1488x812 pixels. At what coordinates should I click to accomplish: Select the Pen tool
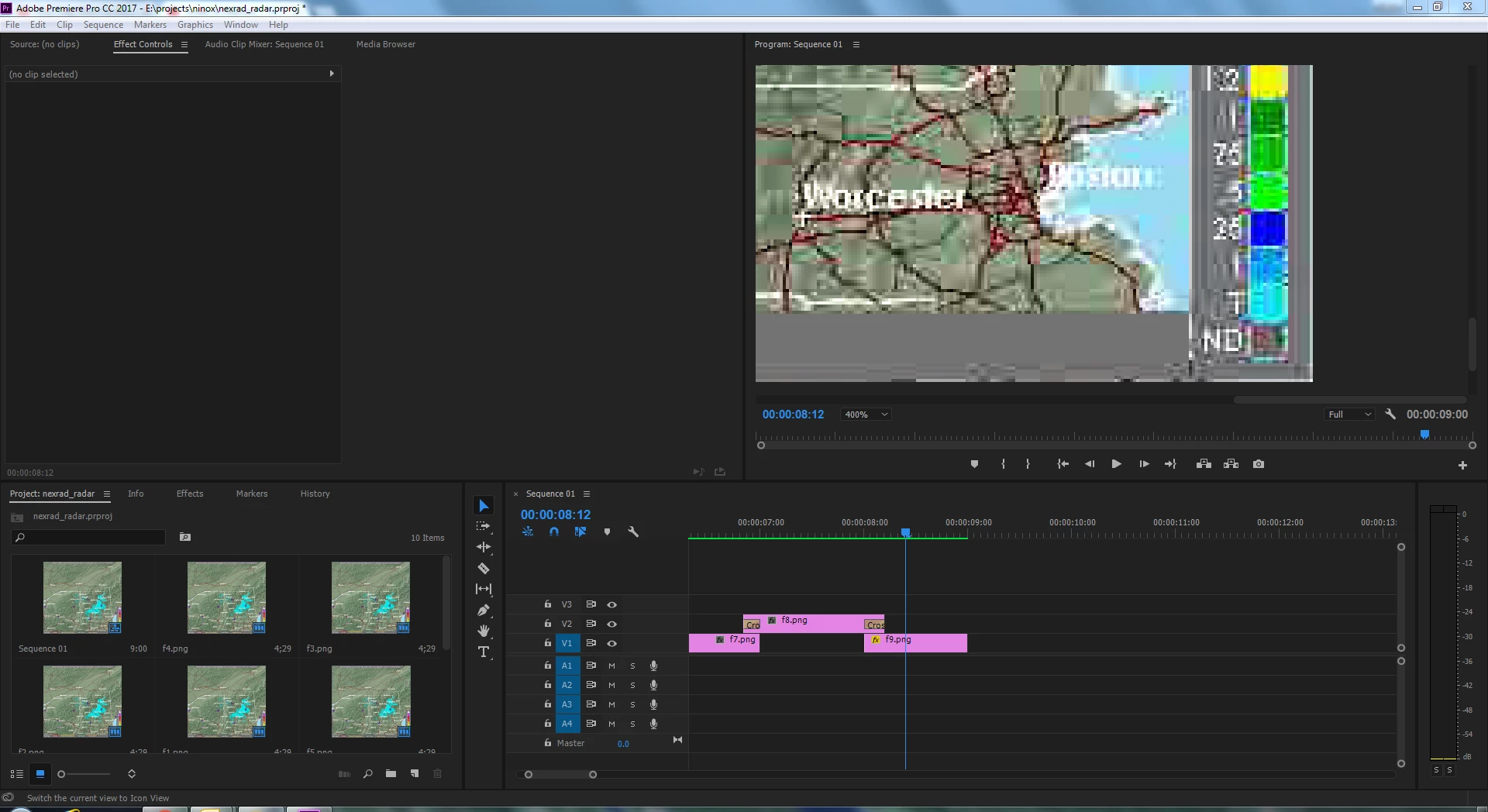click(484, 610)
